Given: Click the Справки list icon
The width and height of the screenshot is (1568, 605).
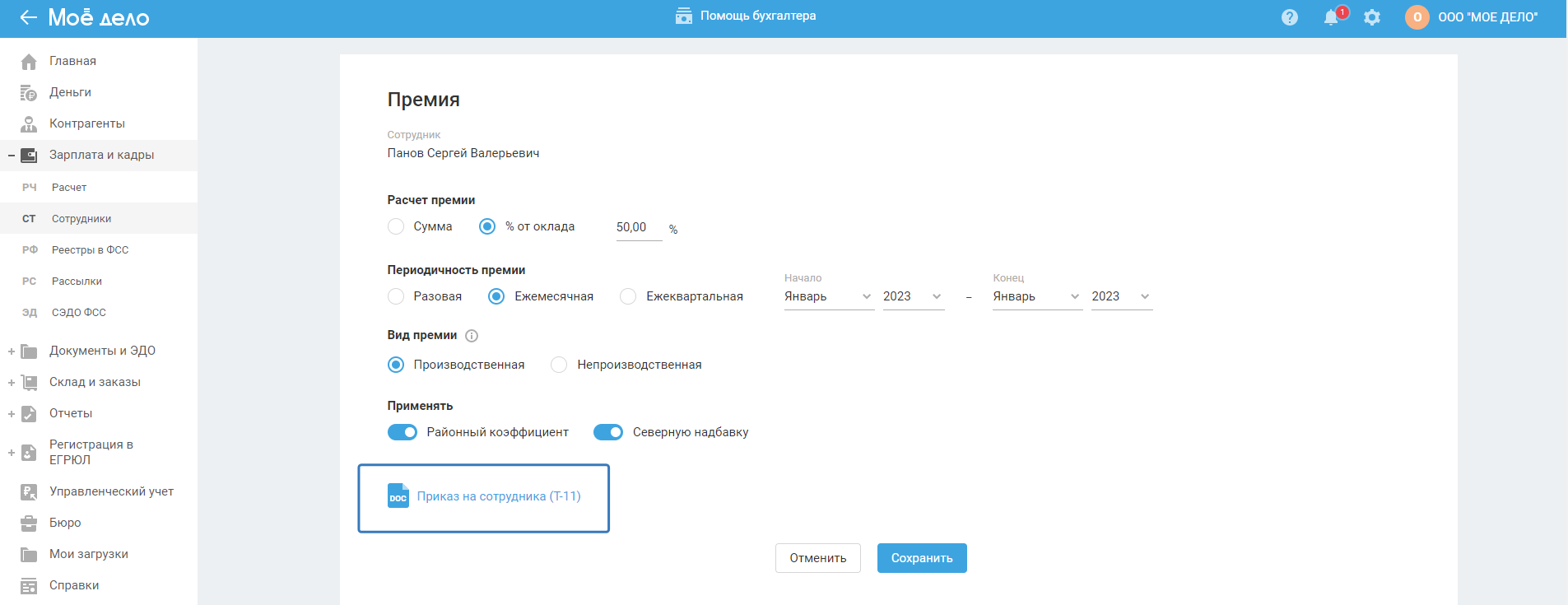Looking at the screenshot, I should [29, 586].
